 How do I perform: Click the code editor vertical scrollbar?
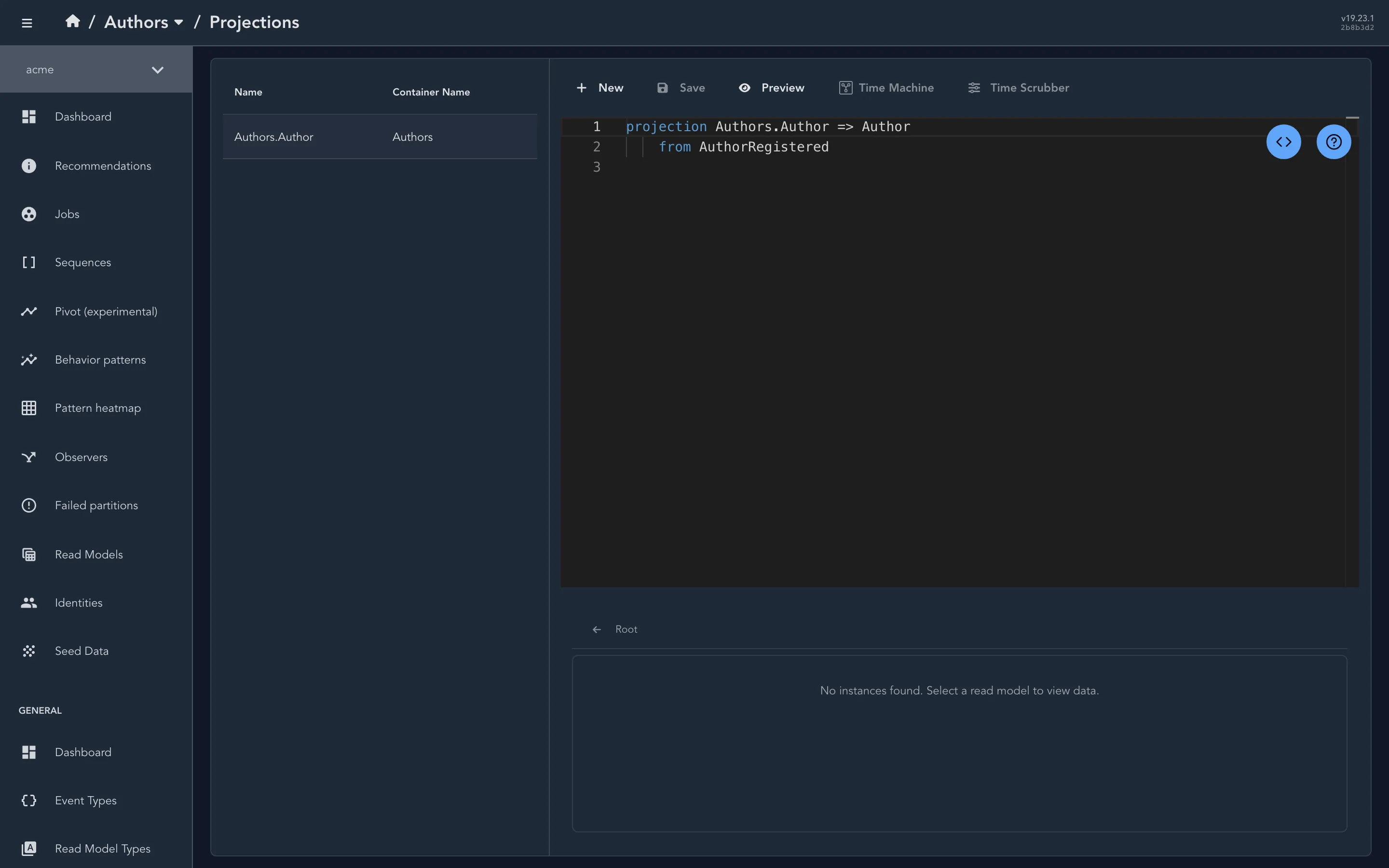1352,352
